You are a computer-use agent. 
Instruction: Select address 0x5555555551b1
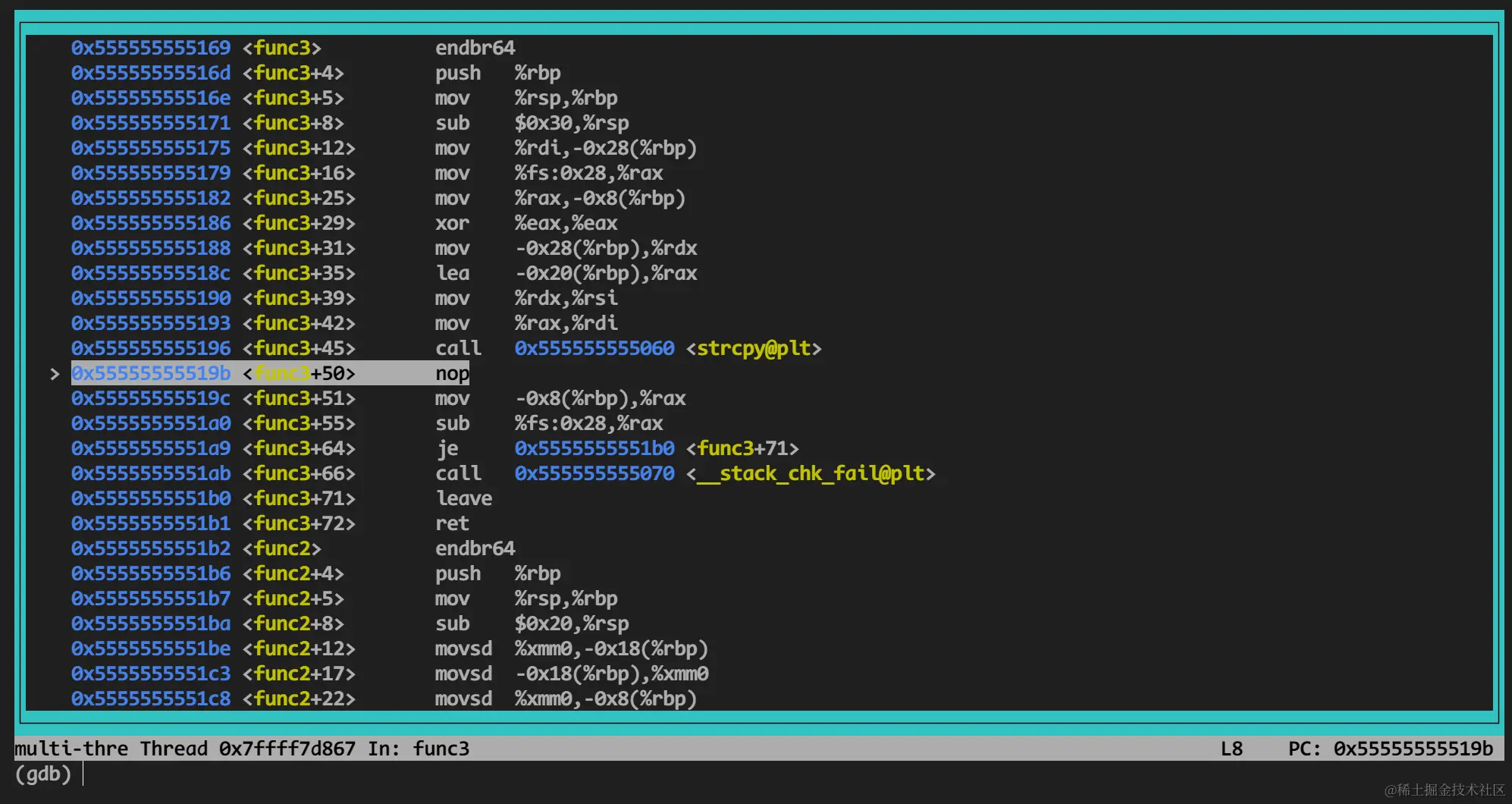(151, 523)
